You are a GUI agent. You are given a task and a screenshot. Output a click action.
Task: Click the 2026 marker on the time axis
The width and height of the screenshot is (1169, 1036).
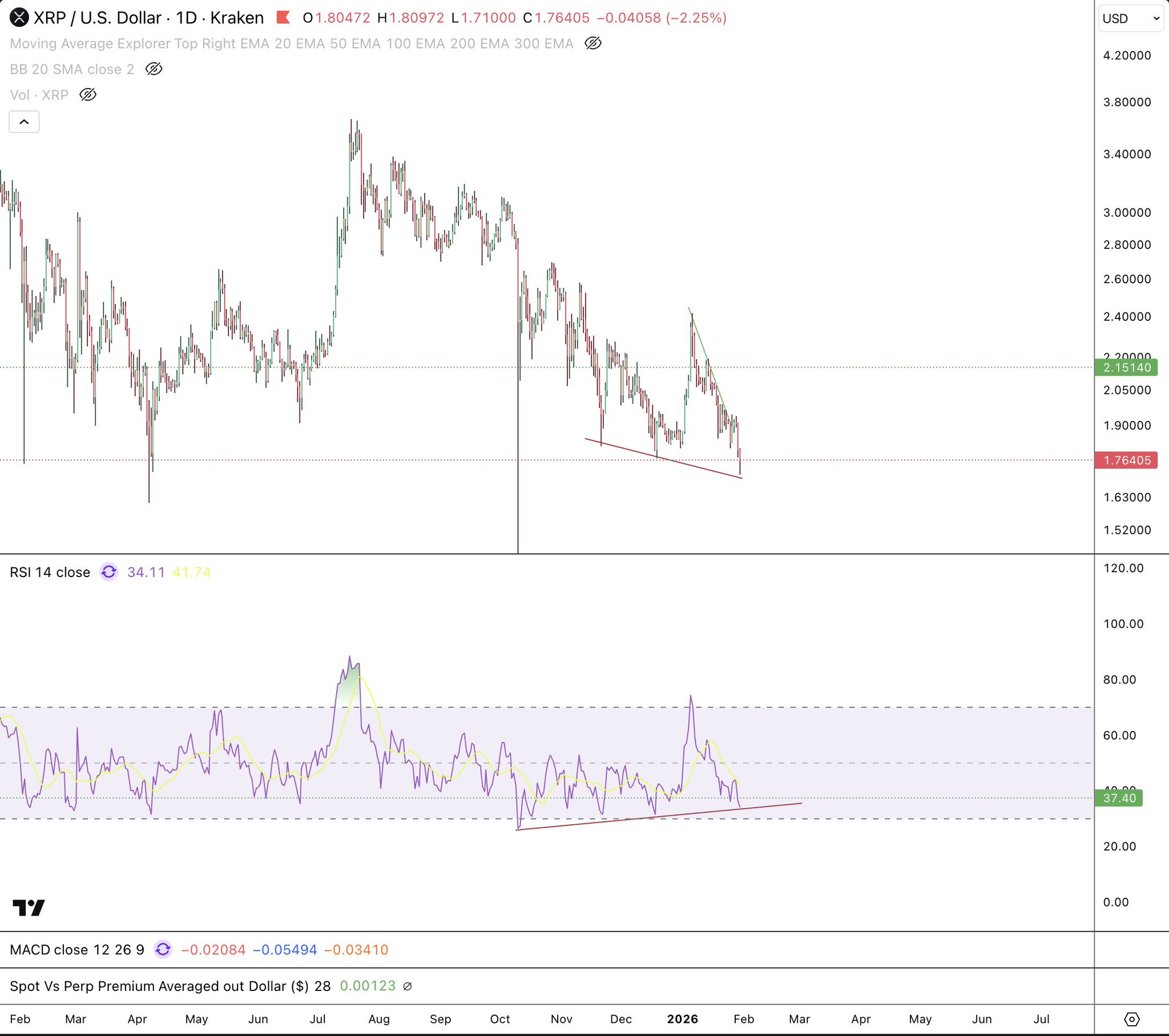tap(682, 1019)
